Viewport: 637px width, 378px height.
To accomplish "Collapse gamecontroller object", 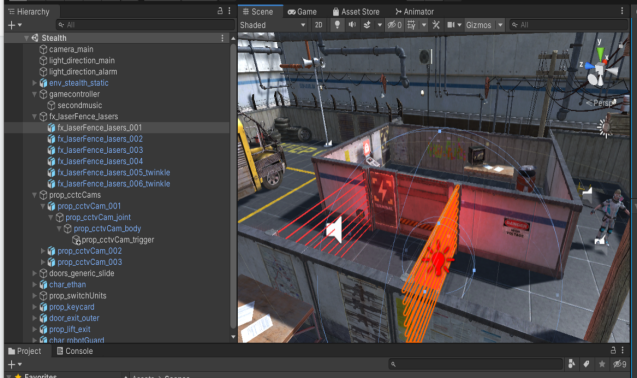I will point(35,94).
